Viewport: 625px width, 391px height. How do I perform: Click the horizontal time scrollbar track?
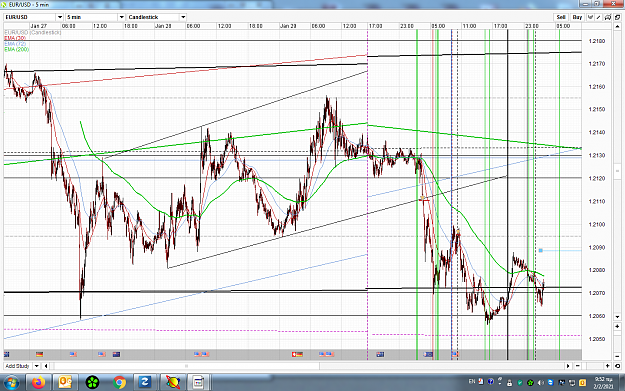[x=307, y=366]
